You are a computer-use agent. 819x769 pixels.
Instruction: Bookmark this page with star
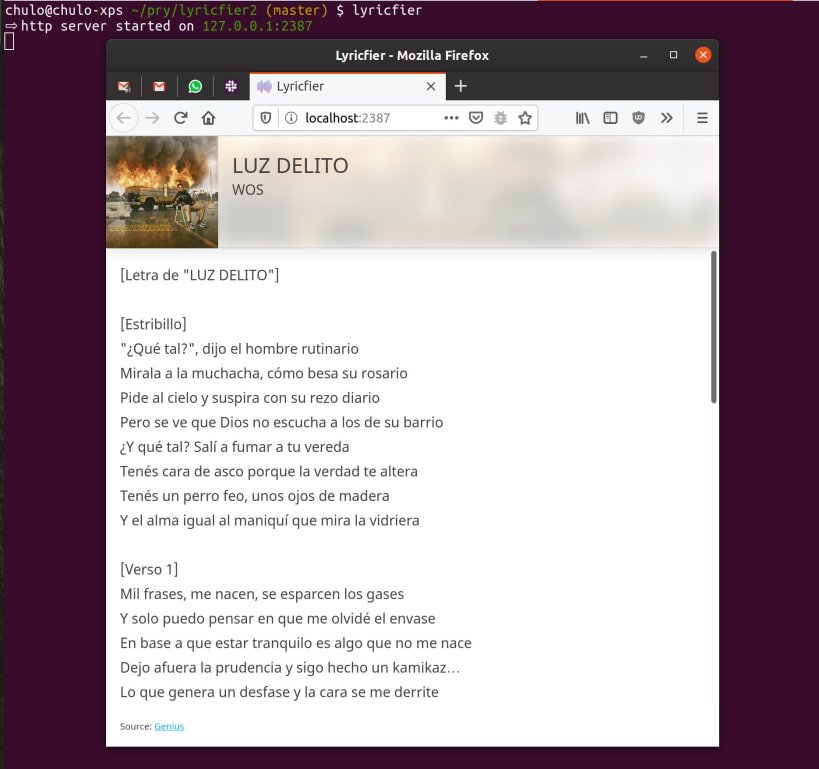coord(525,118)
